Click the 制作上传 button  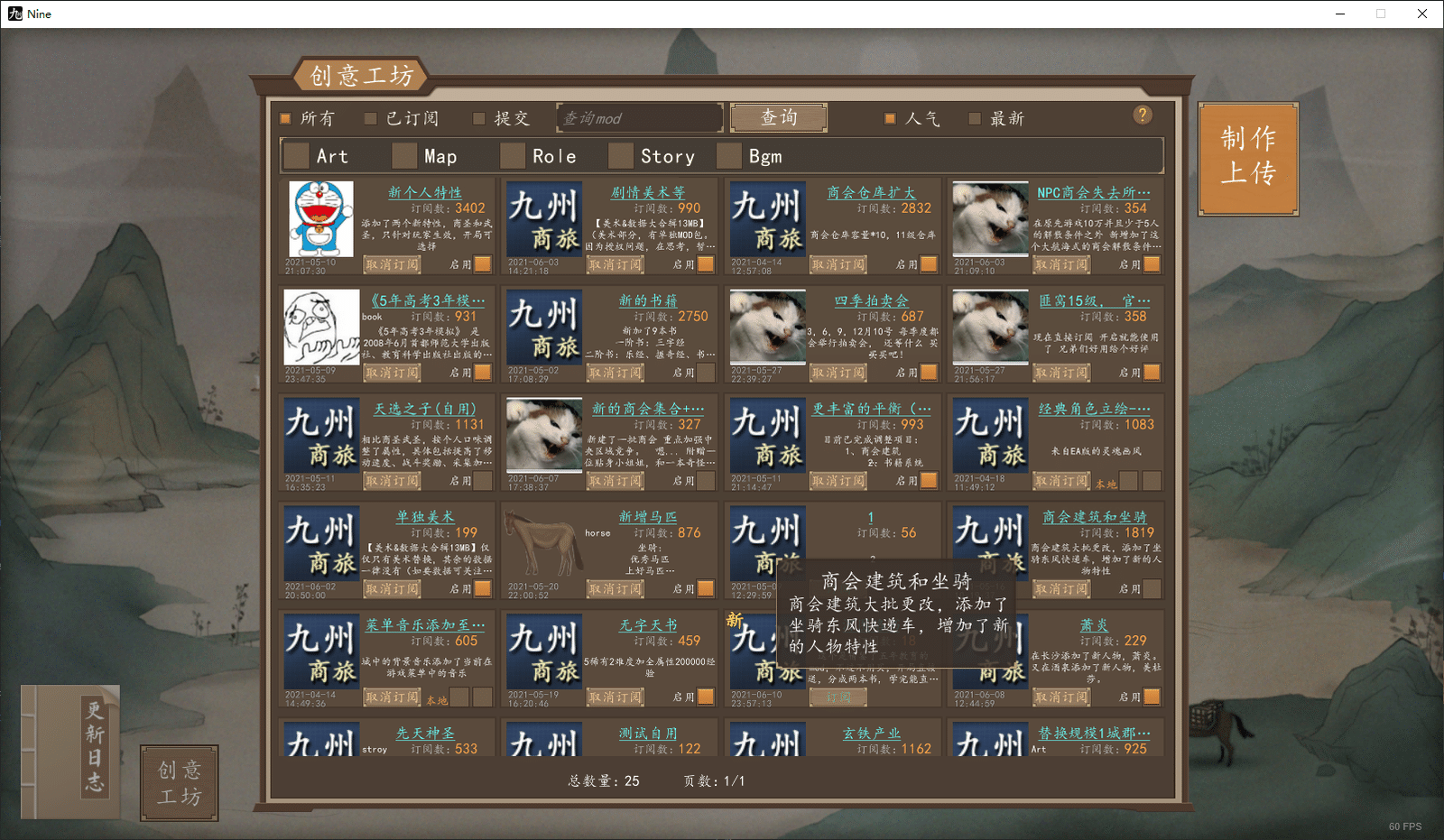(1248, 159)
